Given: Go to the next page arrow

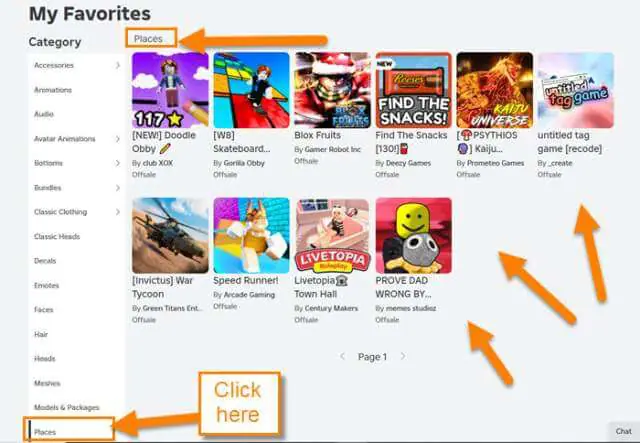Looking at the screenshot, I should [403, 356].
